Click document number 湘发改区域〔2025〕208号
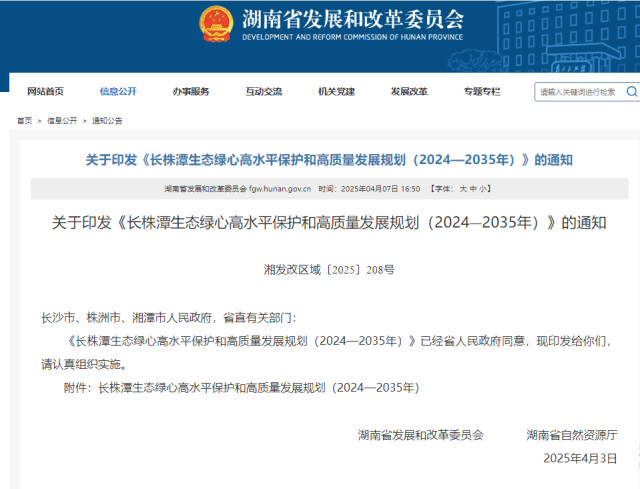The width and height of the screenshot is (640, 489). click(329, 269)
